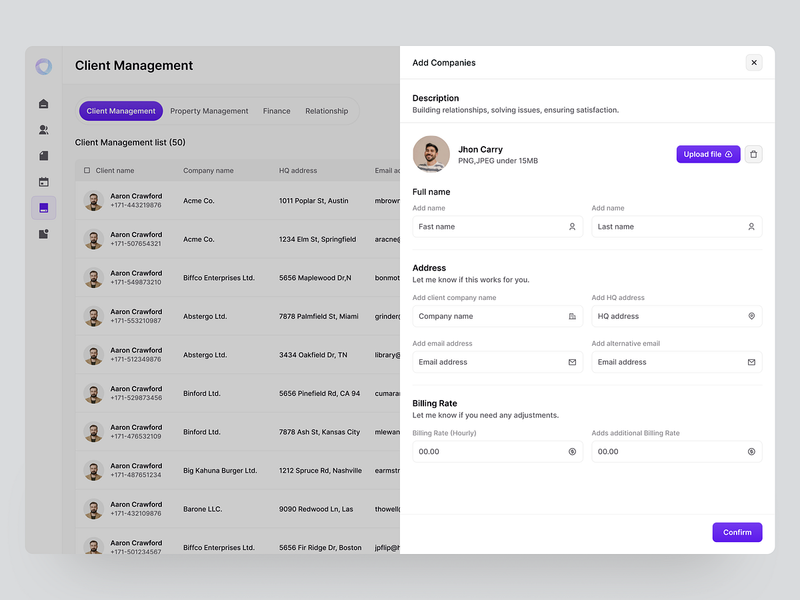Viewport: 800px width, 600px height.
Task: Click the person icon in the Last name field
Action: [x=751, y=227]
